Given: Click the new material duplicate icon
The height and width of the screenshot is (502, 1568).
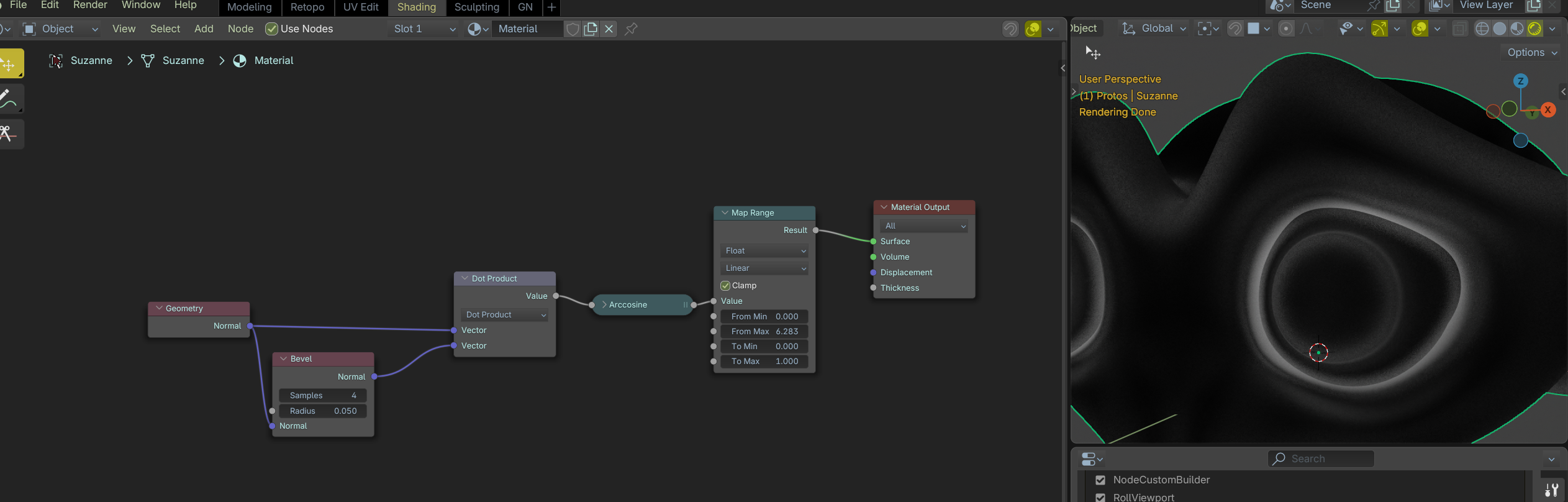Looking at the screenshot, I should click(591, 29).
